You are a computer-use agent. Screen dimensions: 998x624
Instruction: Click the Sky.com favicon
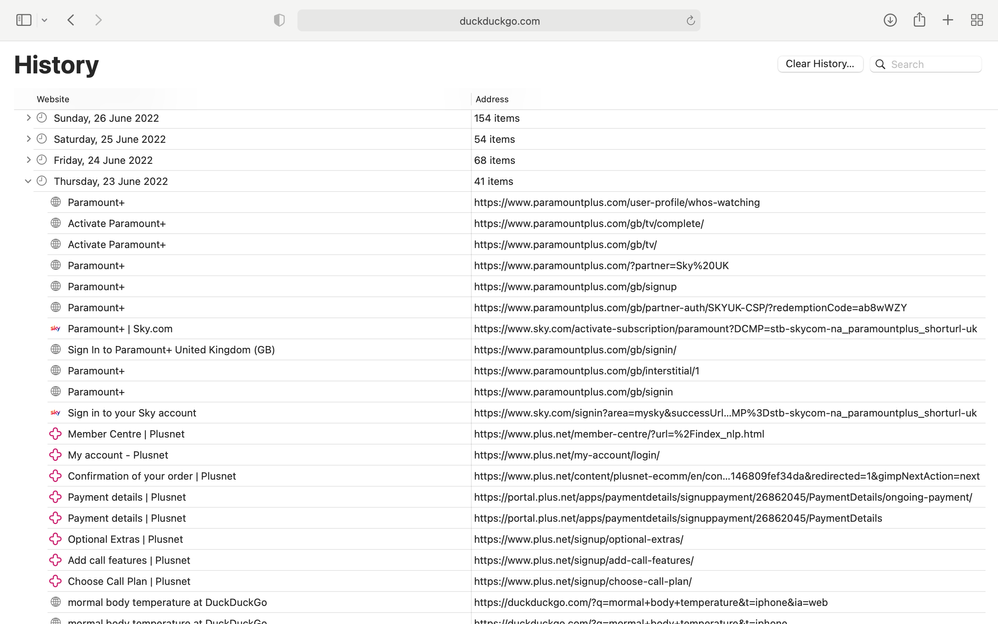point(56,328)
